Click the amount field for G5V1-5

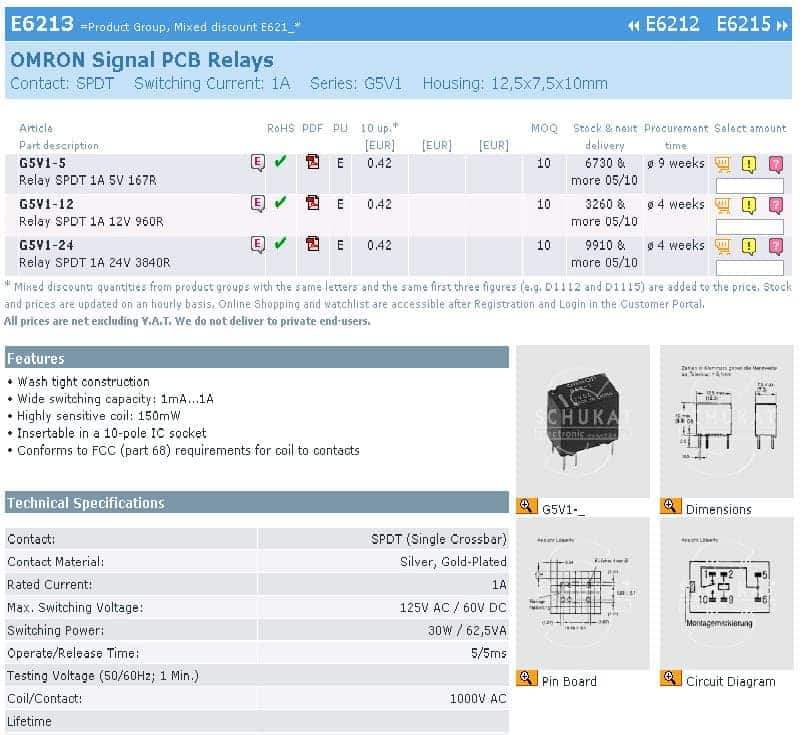(x=749, y=185)
